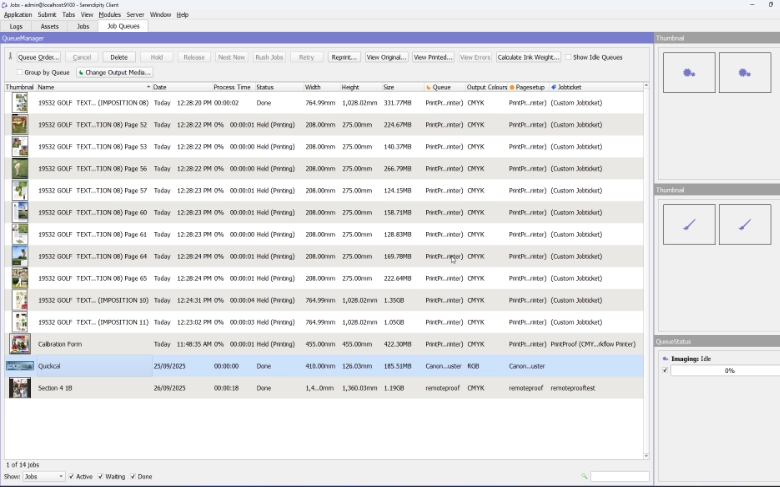Click the search magnifier icon at bottom
This screenshot has height=487, width=780.
pyautogui.click(x=584, y=476)
